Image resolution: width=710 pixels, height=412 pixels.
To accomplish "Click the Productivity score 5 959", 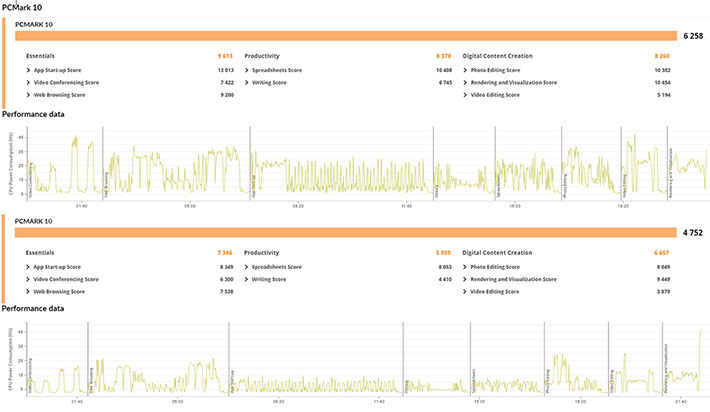I will click(x=443, y=253).
